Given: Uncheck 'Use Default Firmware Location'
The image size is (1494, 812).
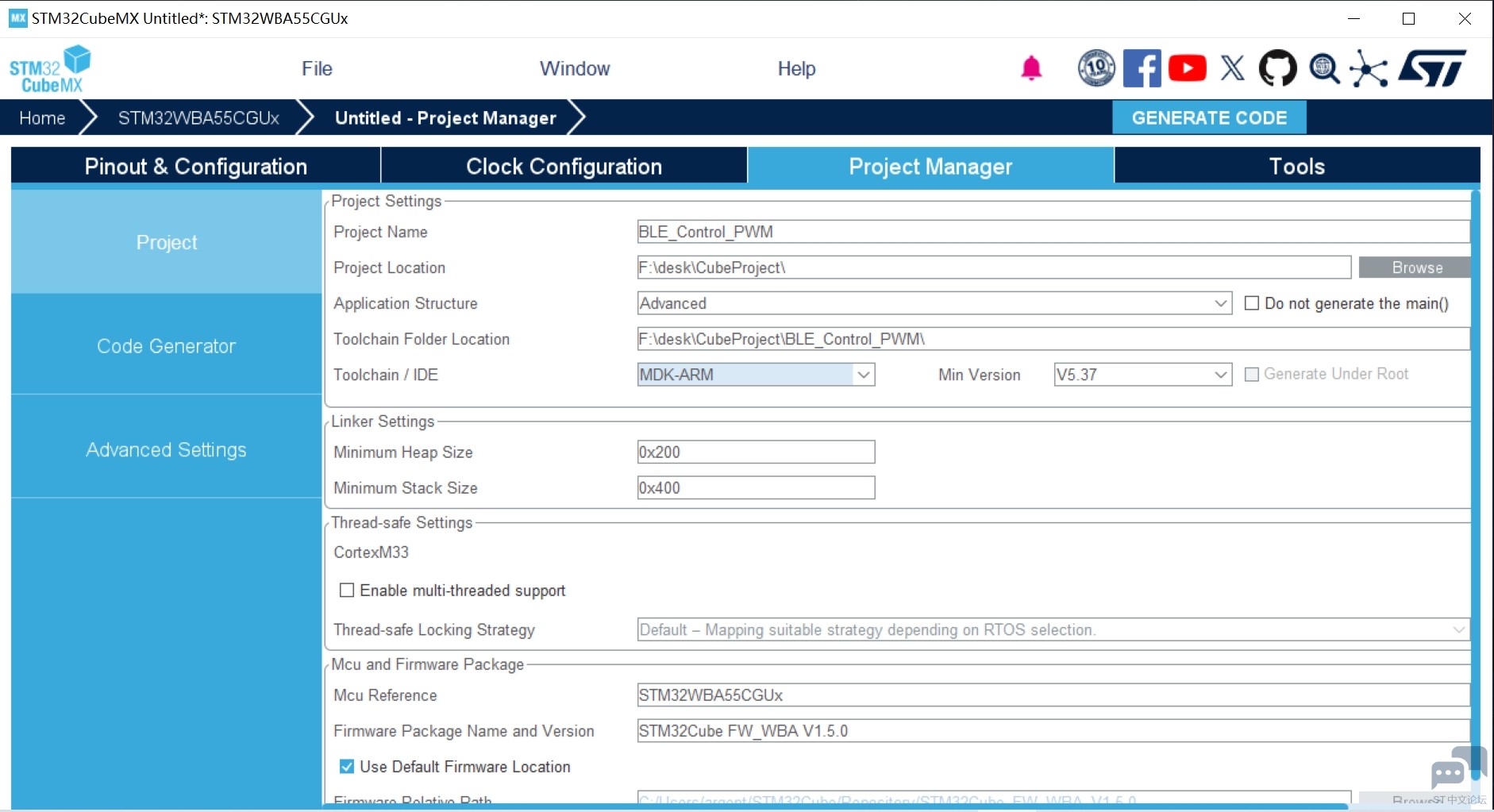Looking at the screenshot, I should pos(347,767).
